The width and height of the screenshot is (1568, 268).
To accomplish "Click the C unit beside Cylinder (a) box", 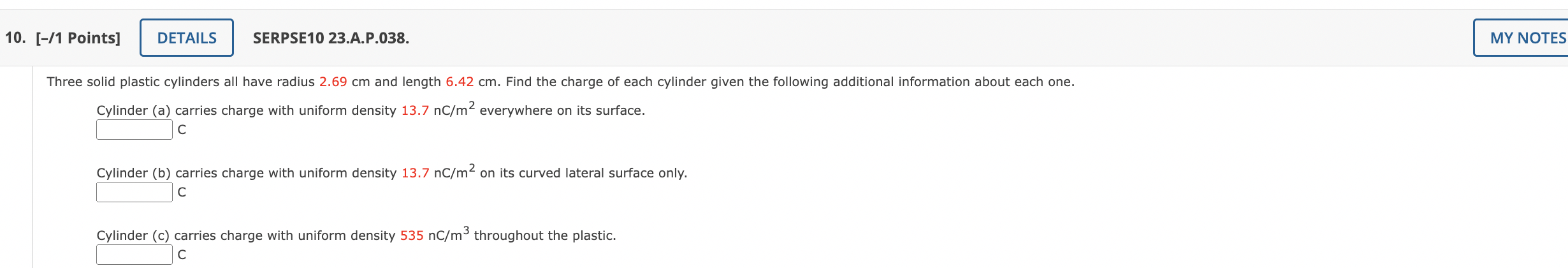I will click(x=182, y=130).
